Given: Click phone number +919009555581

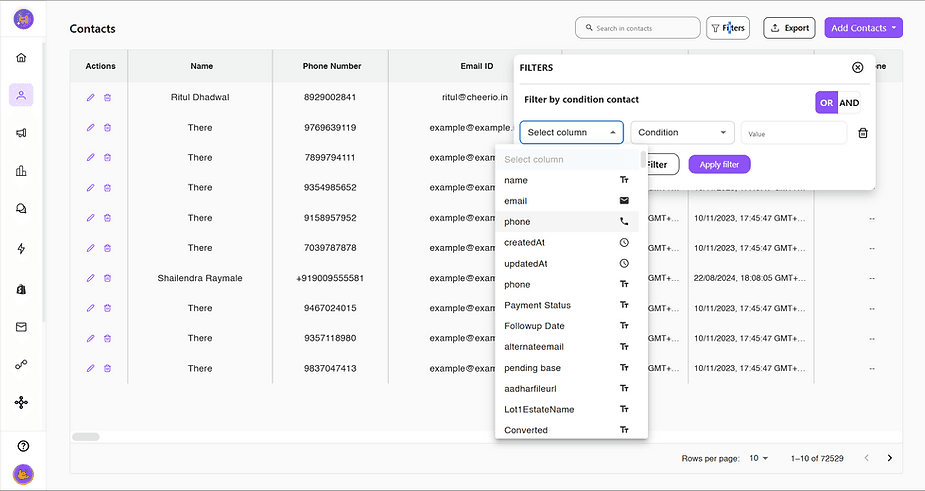Looking at the screenshot, I should click(x=330, y=278).
